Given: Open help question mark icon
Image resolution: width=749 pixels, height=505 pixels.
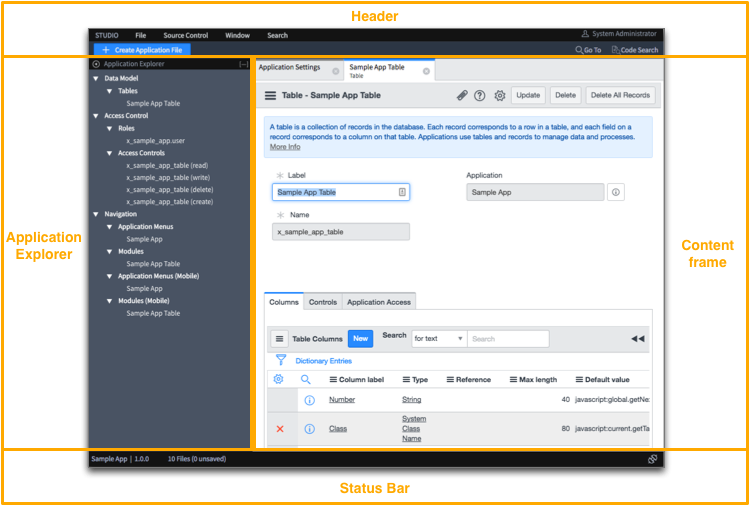Looking at the screenshot, I should pos(480,96).
